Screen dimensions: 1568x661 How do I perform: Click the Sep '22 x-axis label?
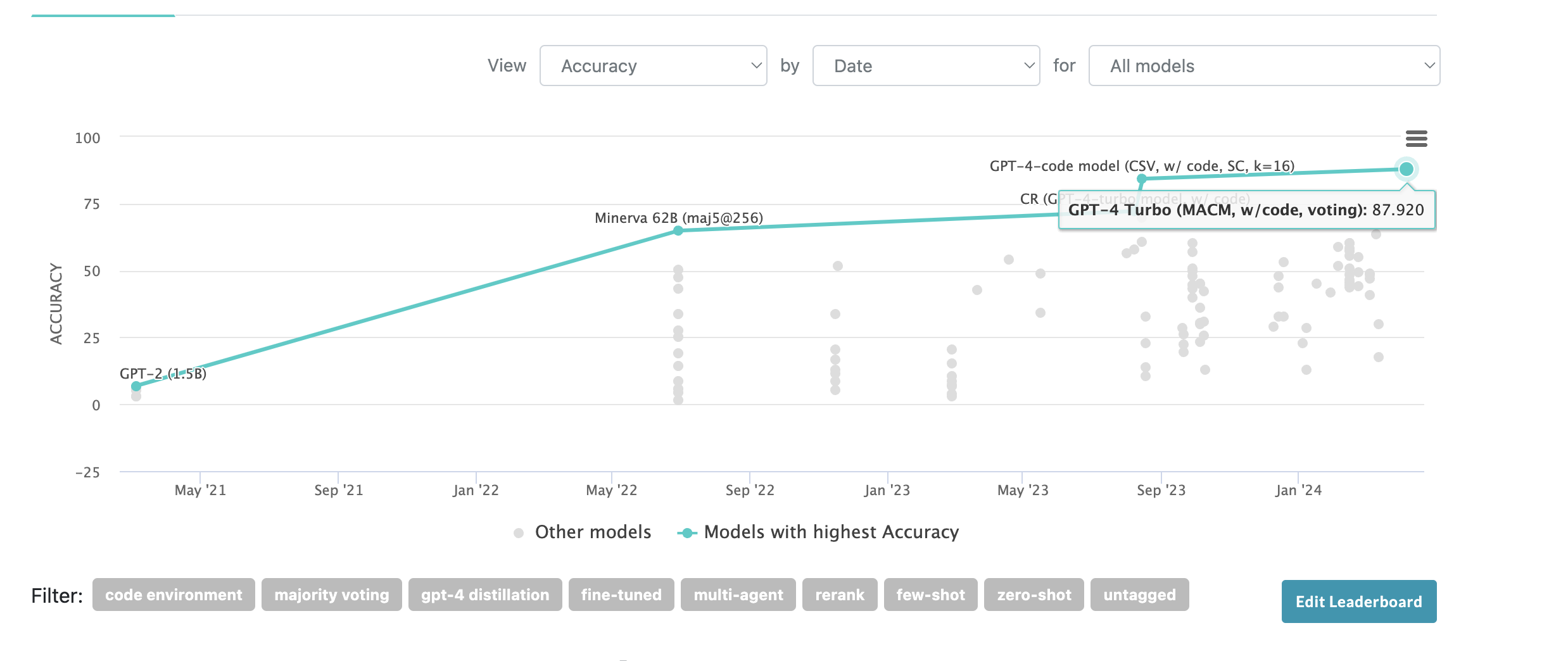pos(750,490)
